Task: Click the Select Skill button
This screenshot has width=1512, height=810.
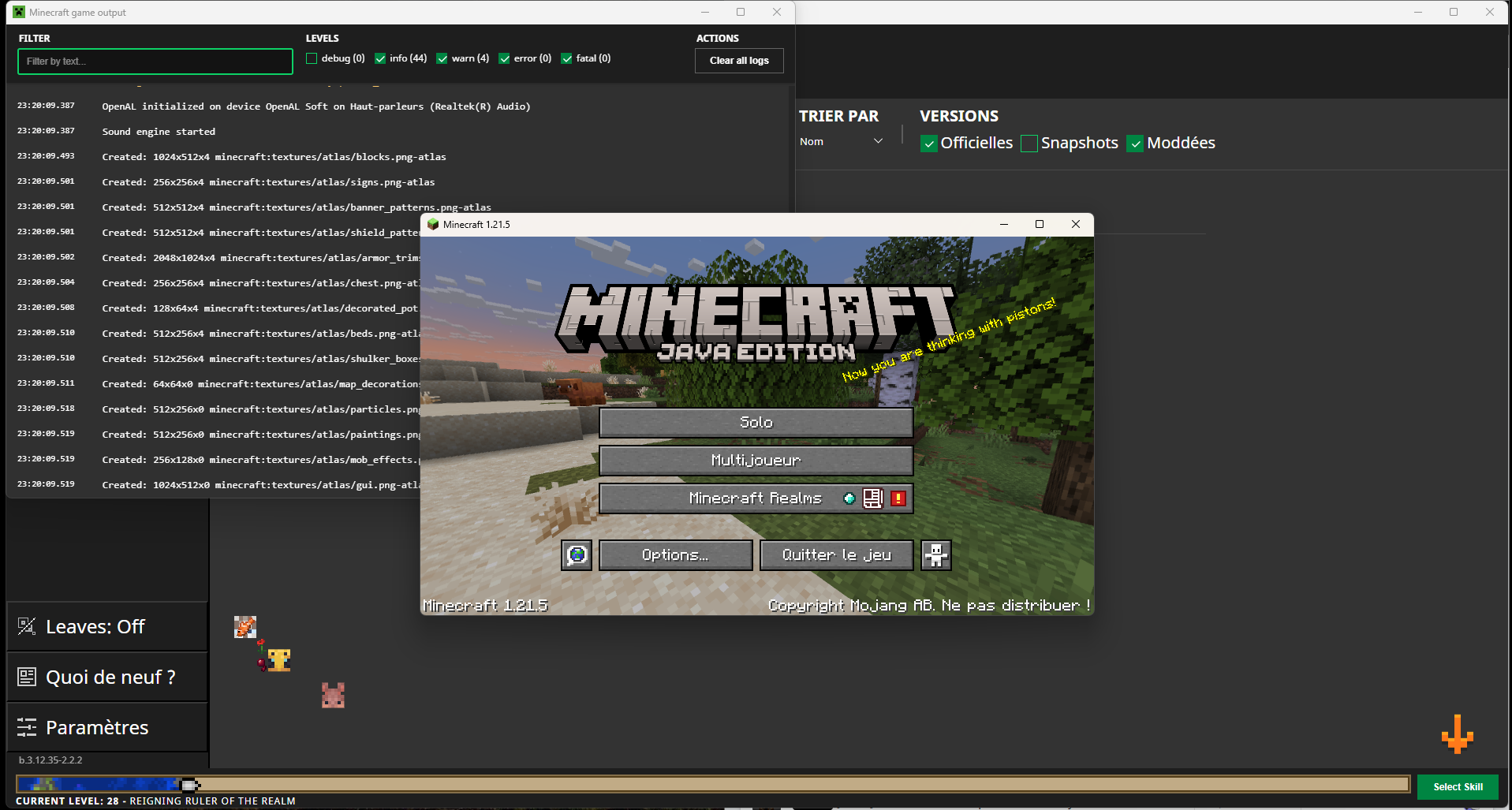Action: [x=1458, y=787]
